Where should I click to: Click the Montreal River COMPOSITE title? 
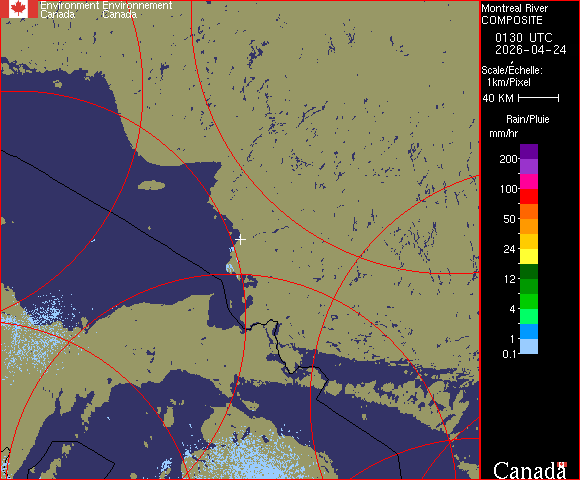click(515, 14)
